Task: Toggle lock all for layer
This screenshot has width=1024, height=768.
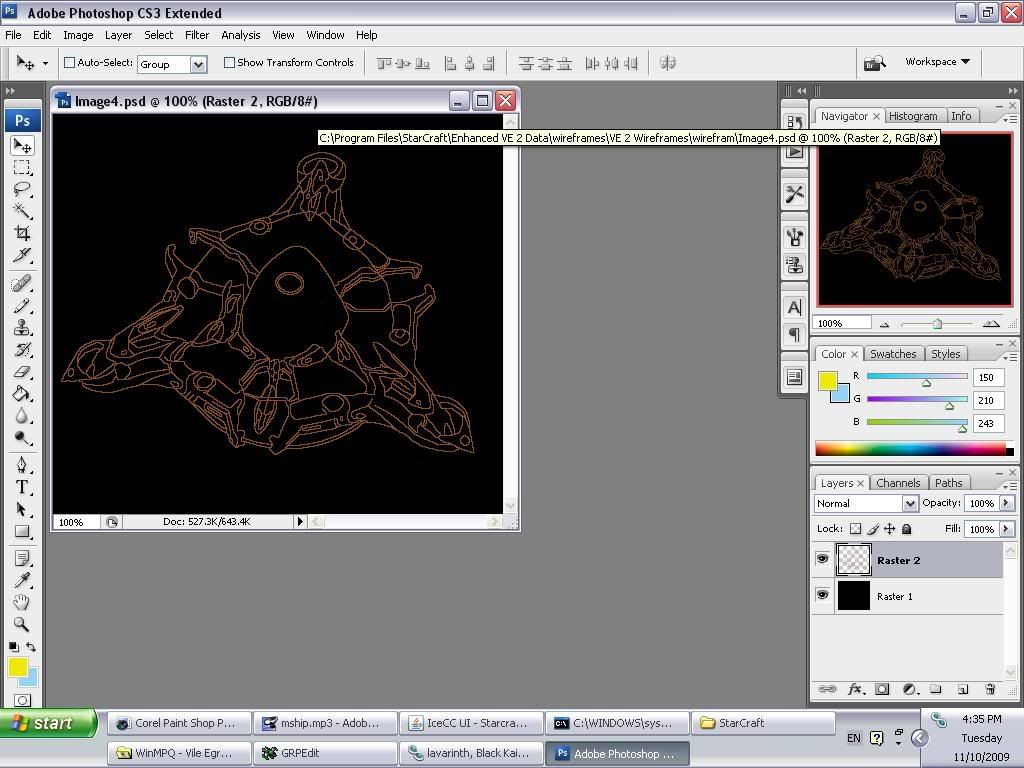Action: point(906,529)
